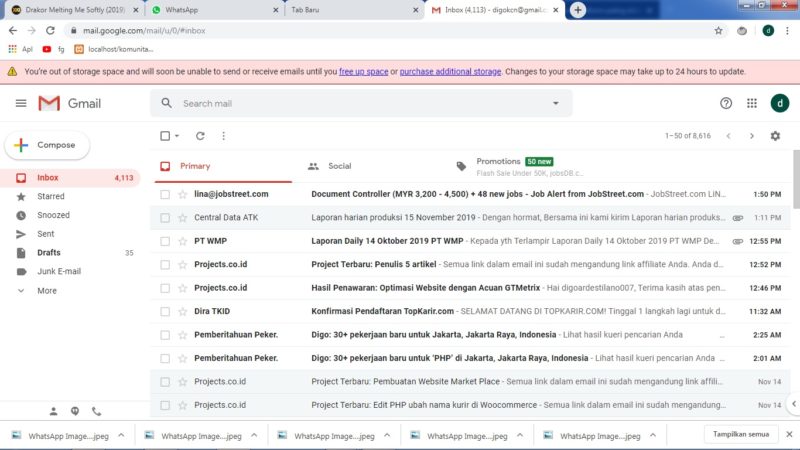Check the 'PHP' di Jakarta email checkbox

165,359
